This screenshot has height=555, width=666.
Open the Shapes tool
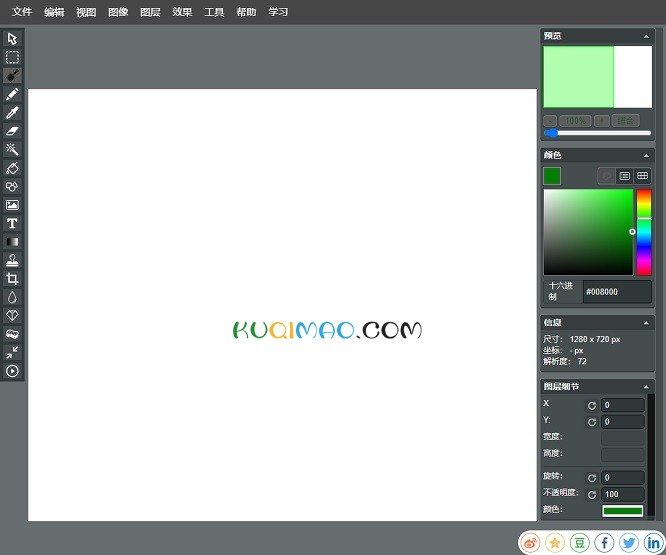(12, 186)
